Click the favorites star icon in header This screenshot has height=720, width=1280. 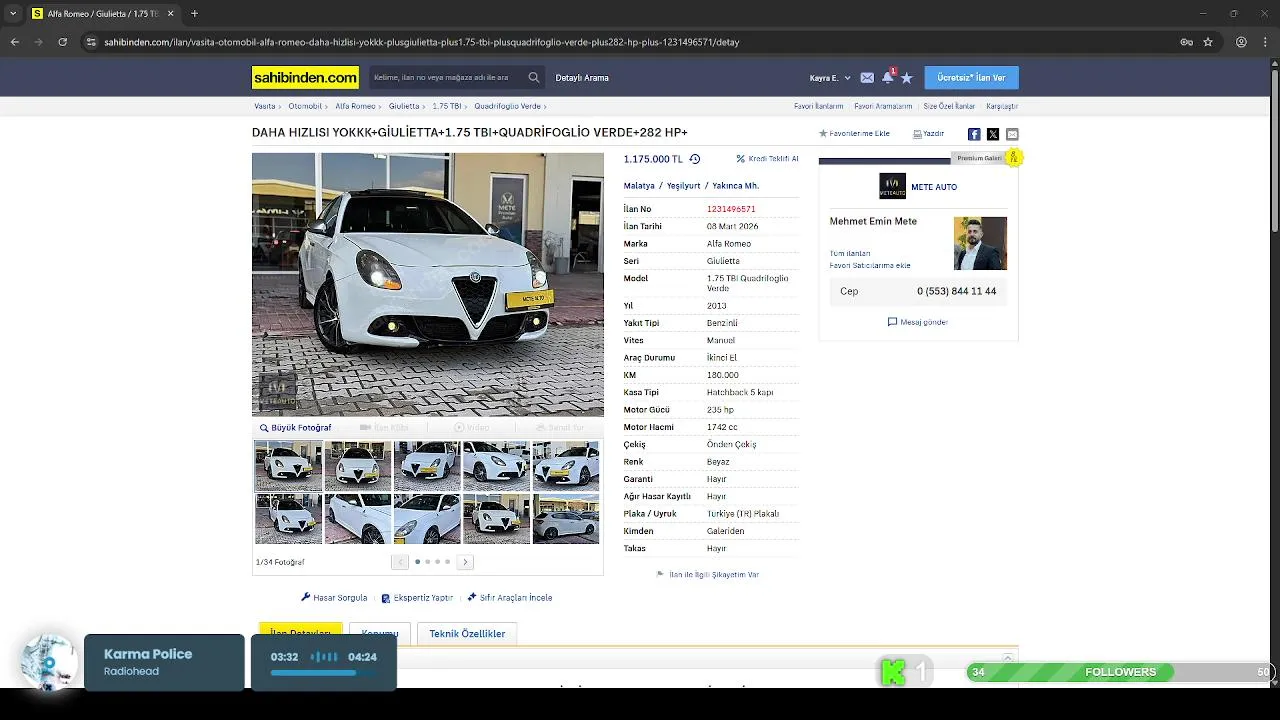(907, 77)
